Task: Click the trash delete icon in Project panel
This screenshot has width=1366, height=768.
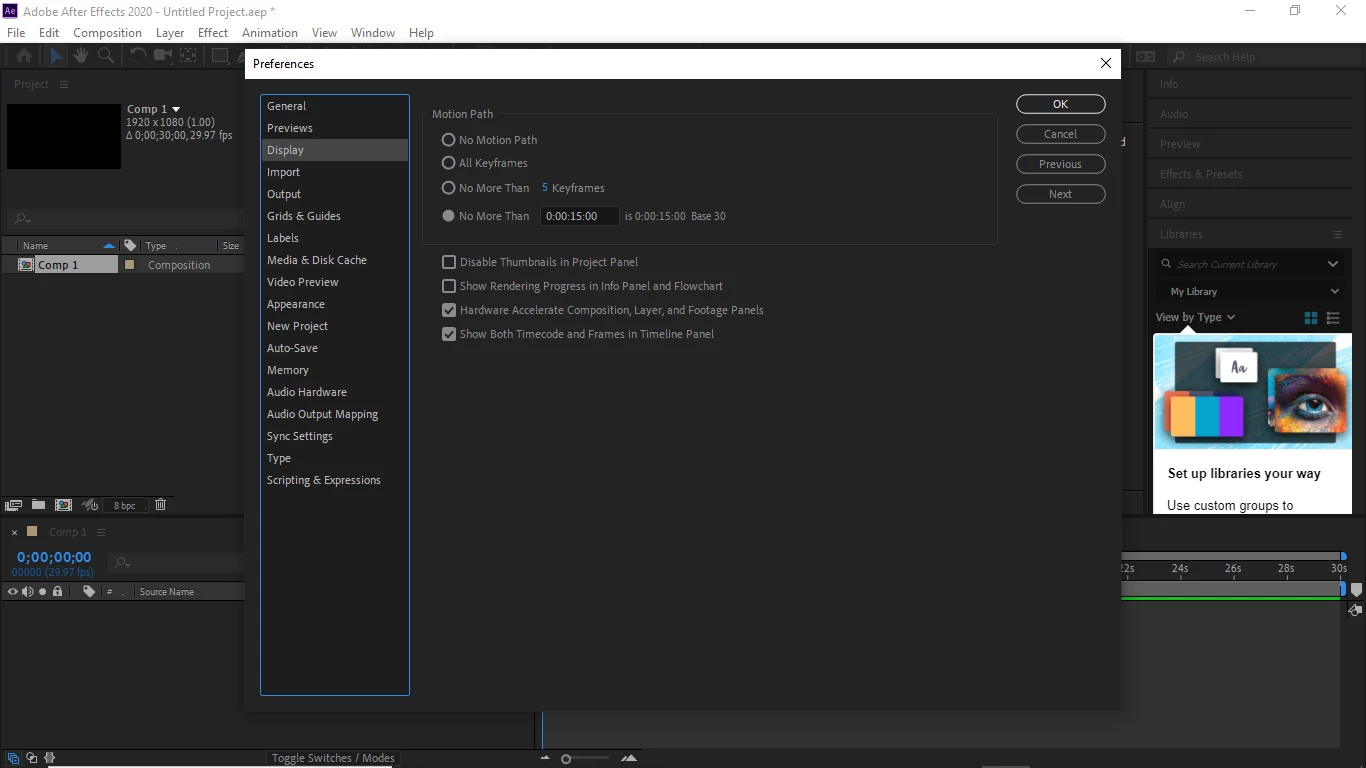Action: (x=161, y=505)
